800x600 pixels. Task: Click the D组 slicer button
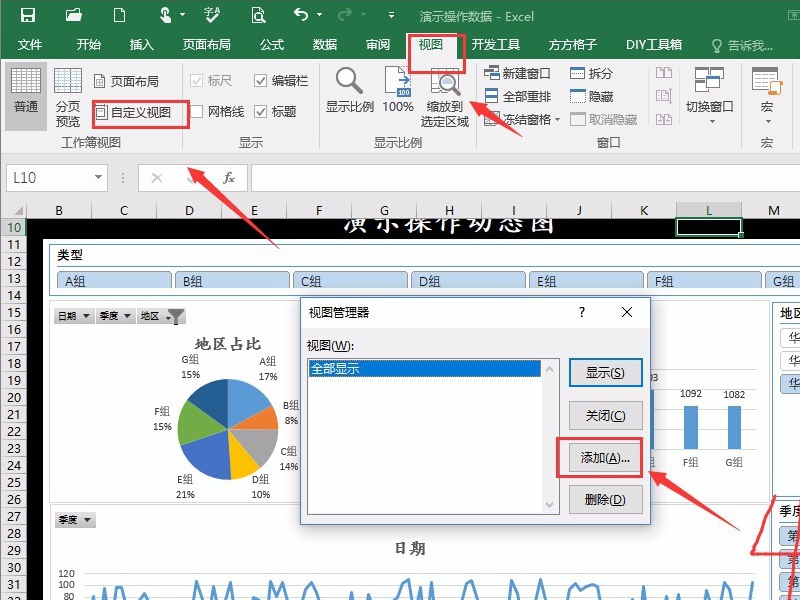tap(468, 281)
